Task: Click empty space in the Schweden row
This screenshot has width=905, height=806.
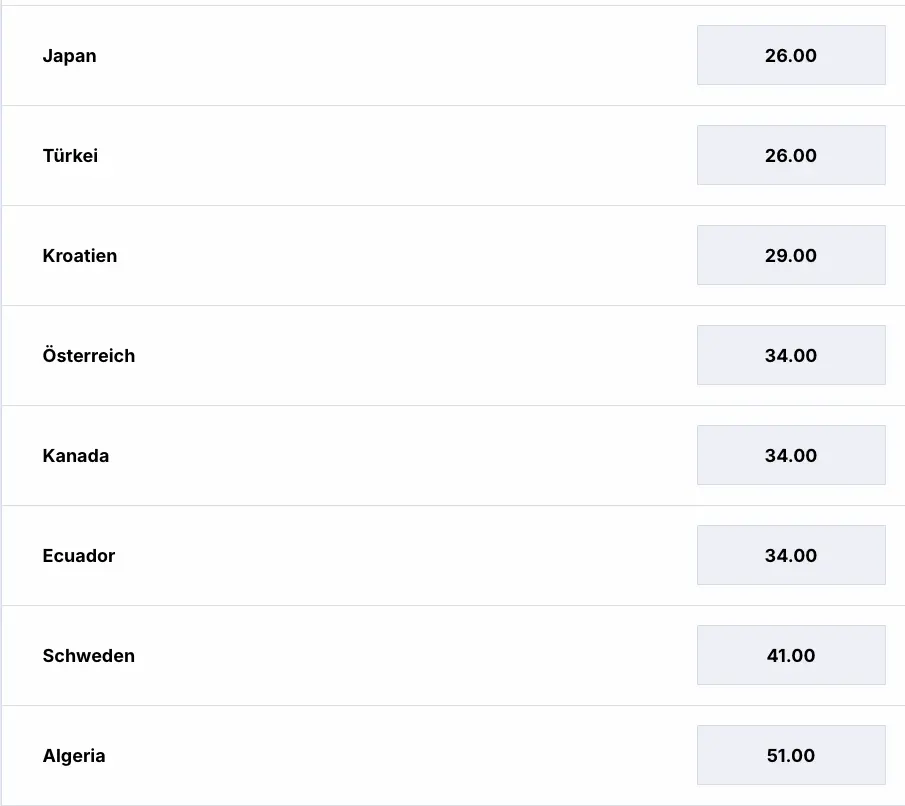Action: [400, 655]
